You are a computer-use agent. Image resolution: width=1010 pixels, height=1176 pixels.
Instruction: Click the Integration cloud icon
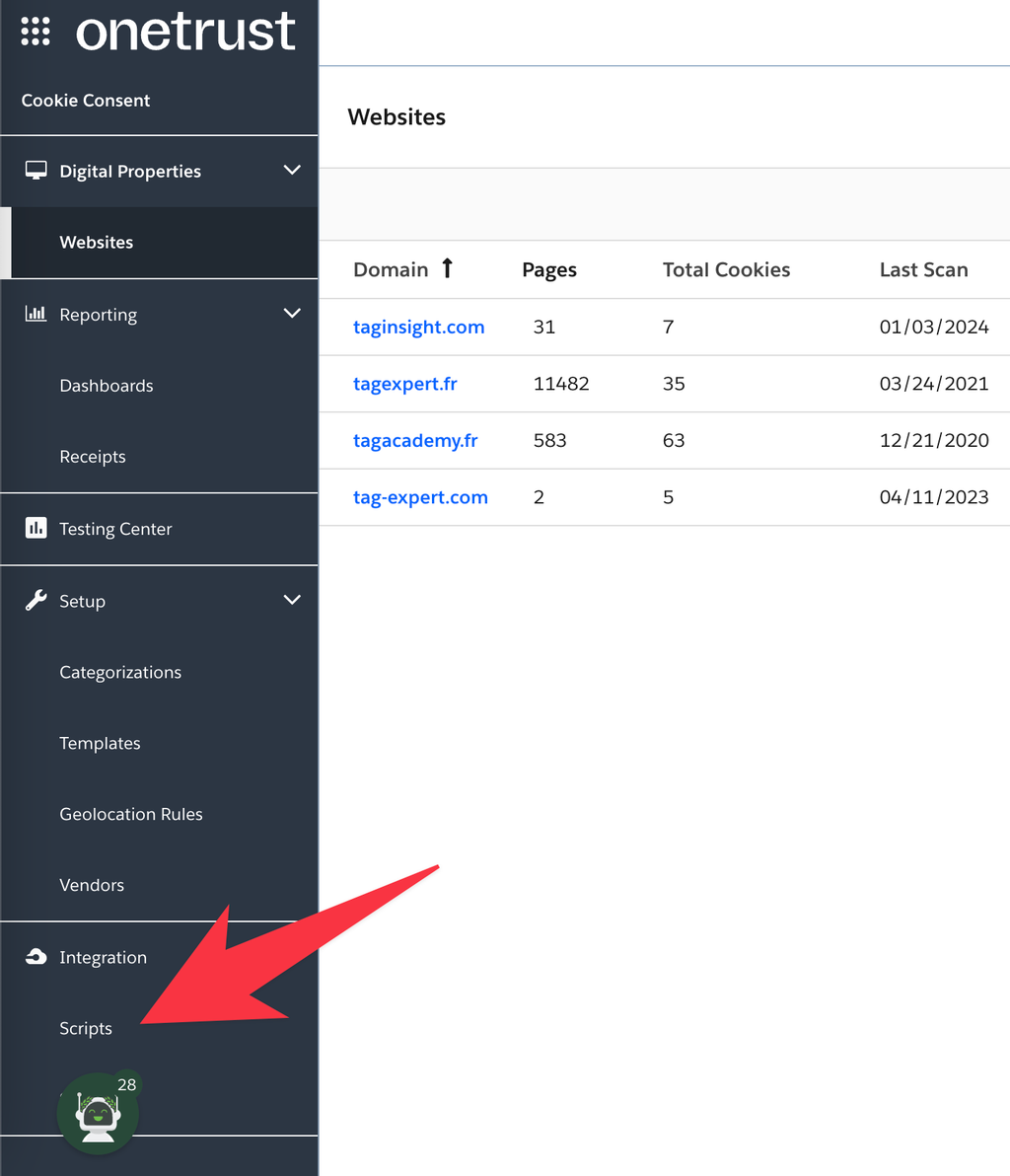36,956
